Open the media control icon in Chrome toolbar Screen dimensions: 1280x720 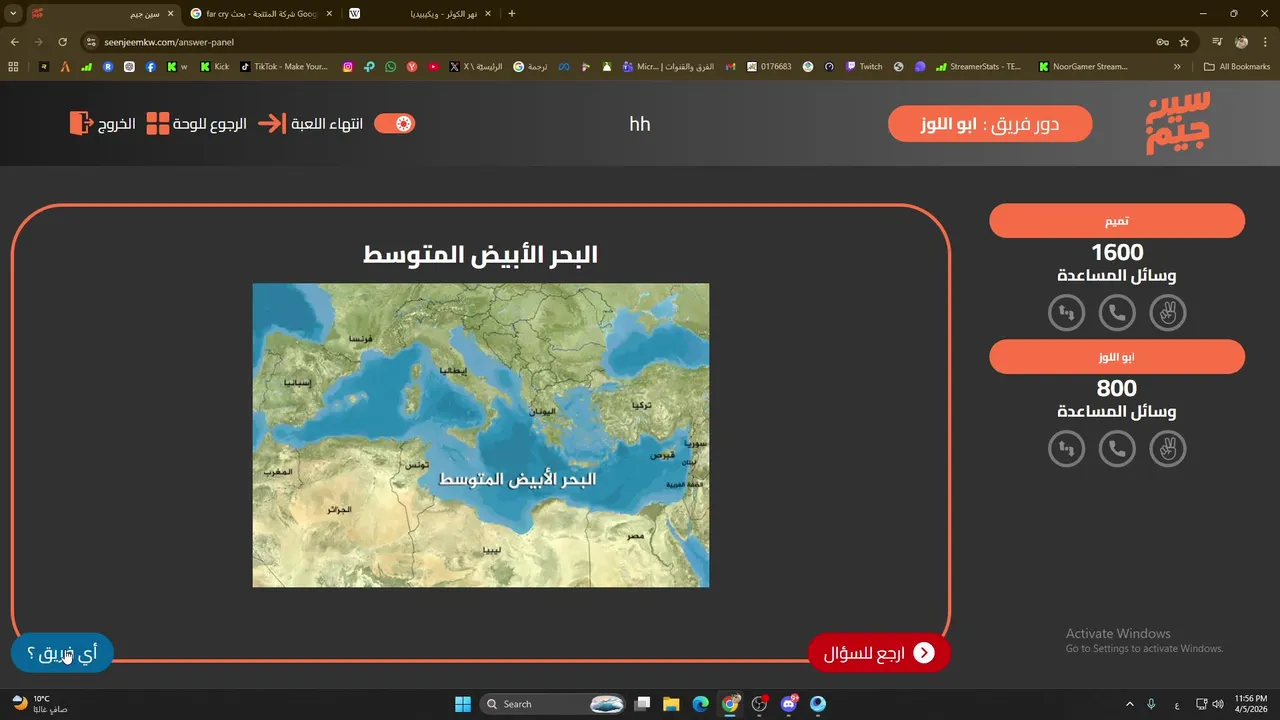click(1217, 42)
